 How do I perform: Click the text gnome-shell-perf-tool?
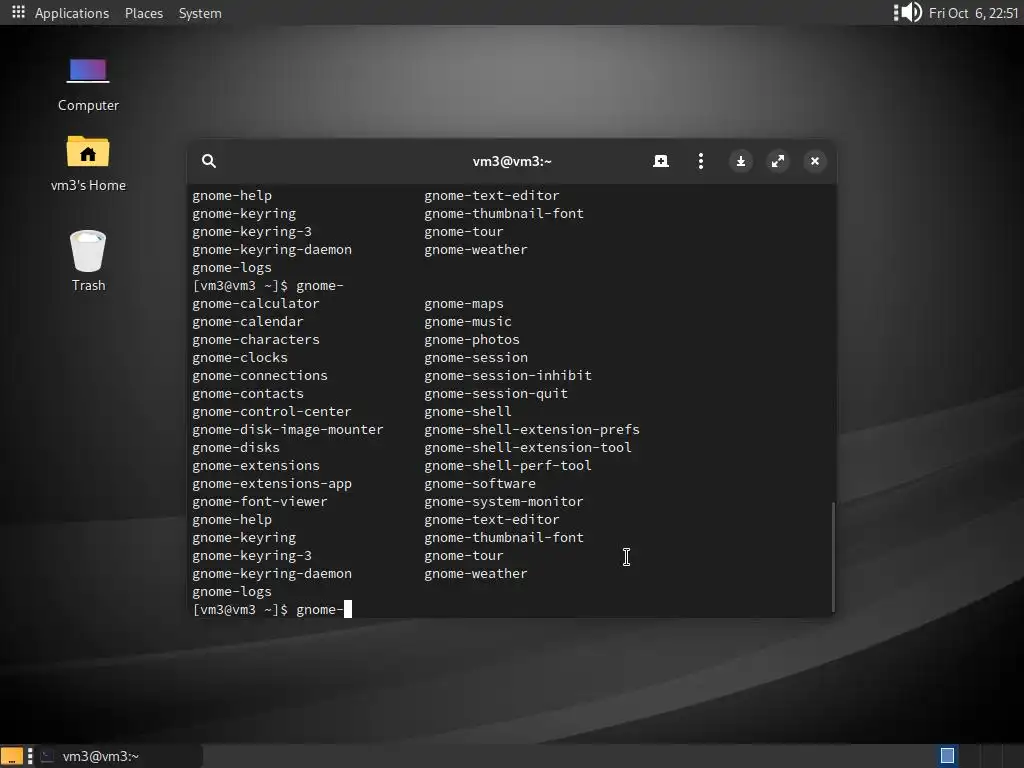coord(507,466)
